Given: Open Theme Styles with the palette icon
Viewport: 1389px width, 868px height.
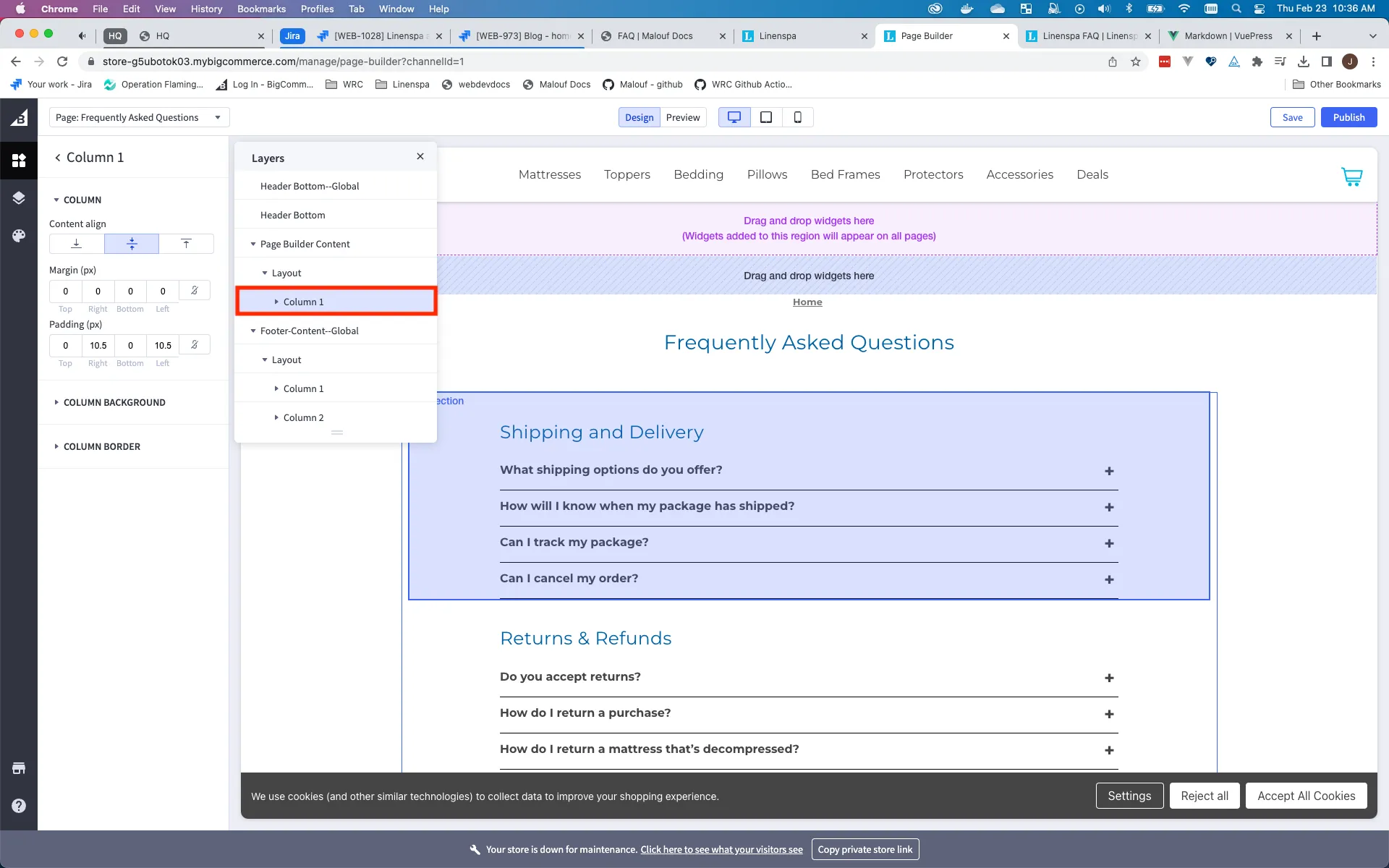Looking at the screenshot, I should pos(19,235).
